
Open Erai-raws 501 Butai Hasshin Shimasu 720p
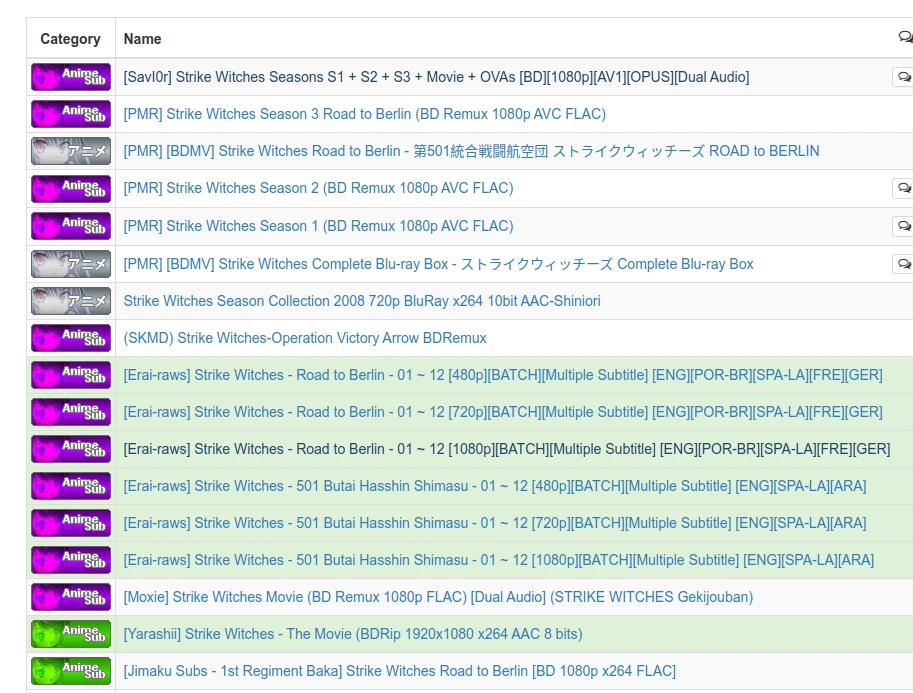click(x=495, y=523)
